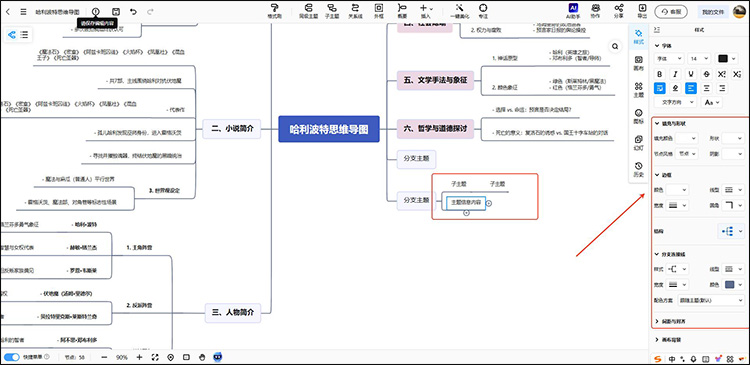Click the zoom in plus button
Screen dimensions: 750x365
click(x=139, y=357)
